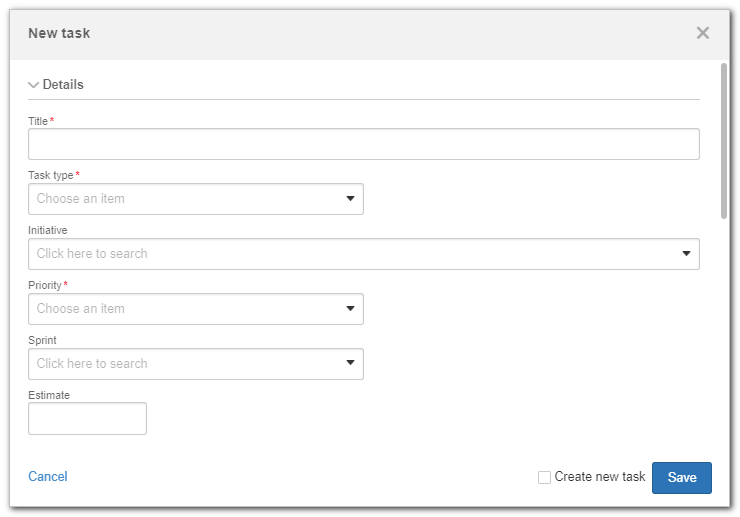The width and height of the screenshot is (740, 517).
Task: Click the dialog's vertical scrollbar thumb
Action: click(x=723, y=141)
